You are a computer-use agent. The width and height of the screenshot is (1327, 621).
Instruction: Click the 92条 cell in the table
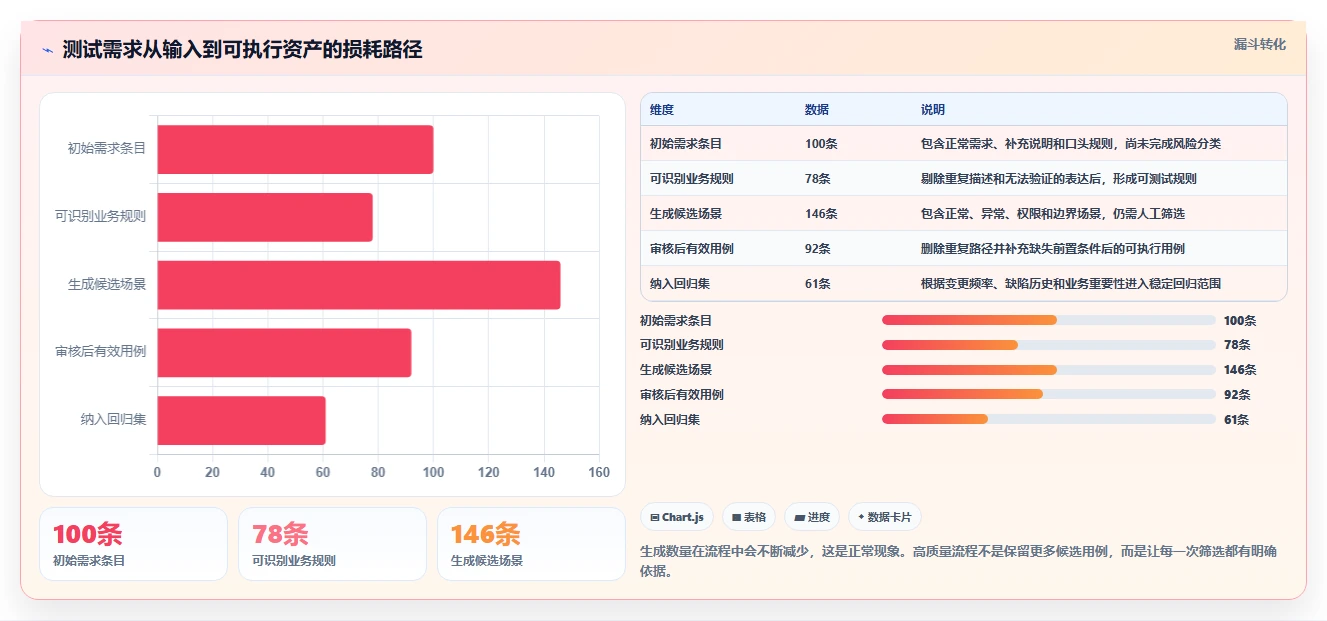818,249
